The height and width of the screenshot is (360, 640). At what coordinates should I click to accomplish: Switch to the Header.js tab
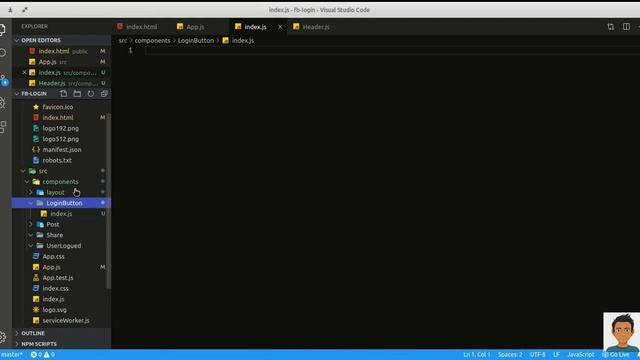pyautogui.click(x=316, y=27)
